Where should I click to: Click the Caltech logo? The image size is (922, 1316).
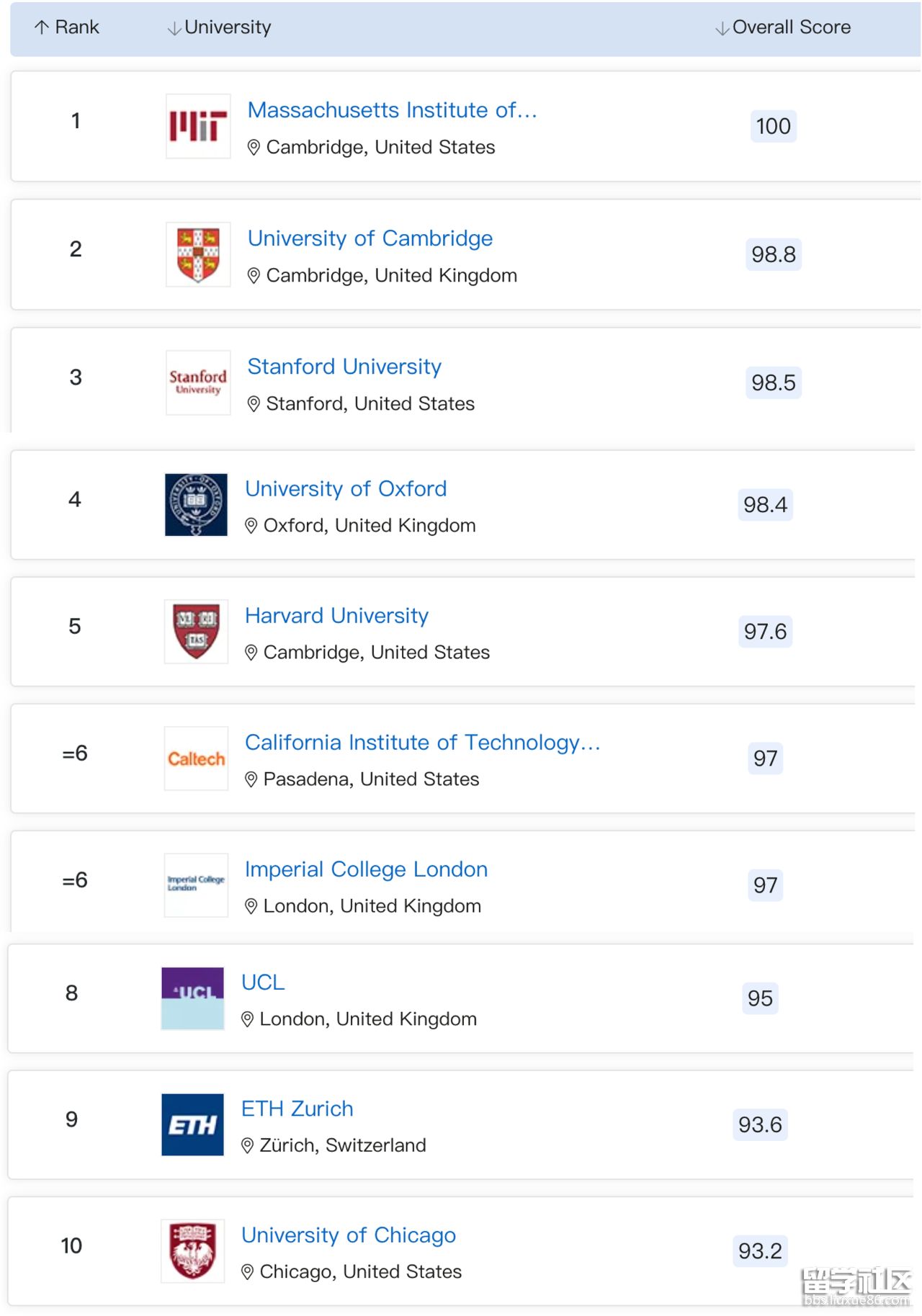pyautogui.click(x=196, y=758)
